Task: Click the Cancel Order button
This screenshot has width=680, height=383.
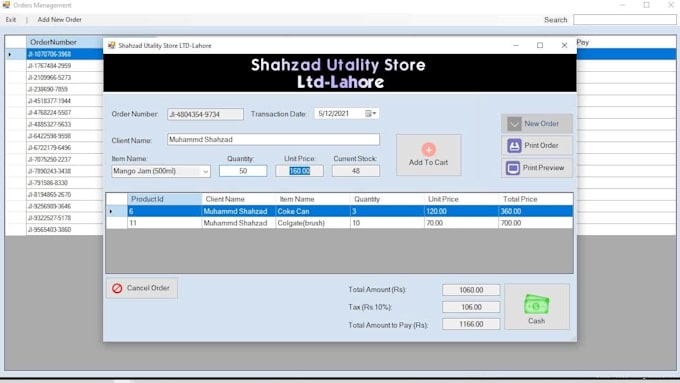Action: (x=142, y=288)
